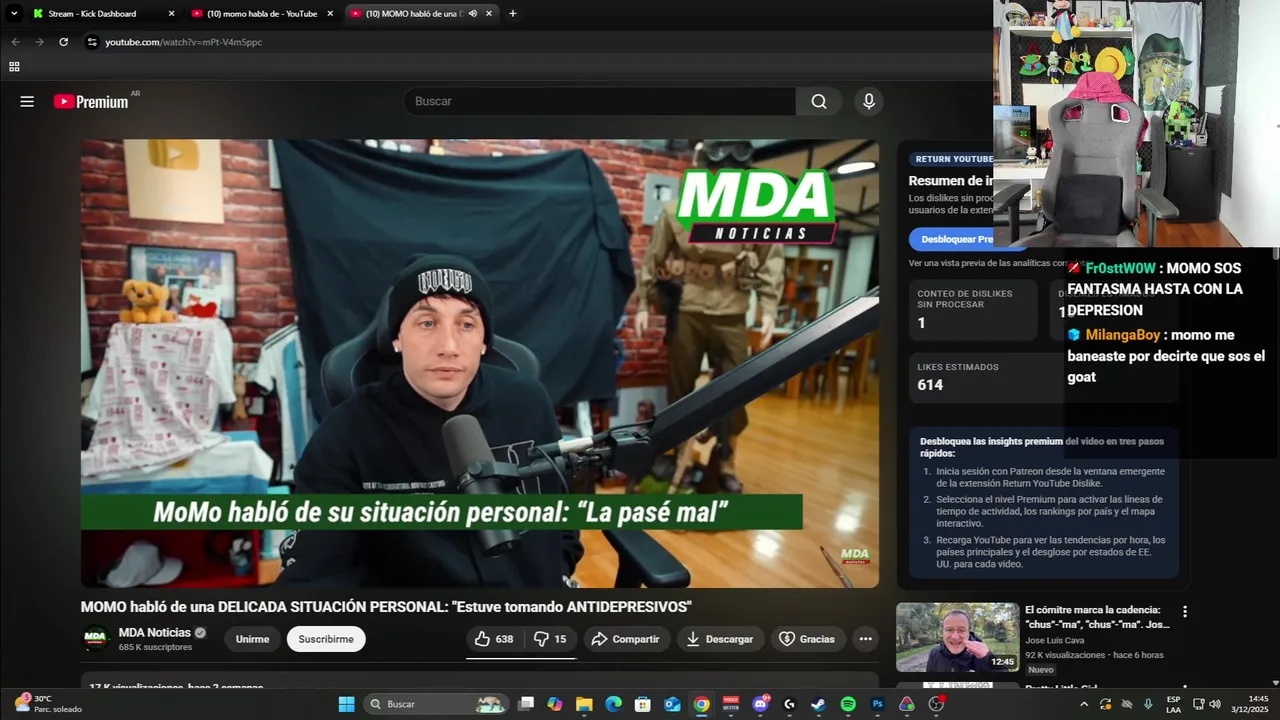Click the RETURN YOUTUBE badge
1280x720 pixels.
click(x=954, y=159)
